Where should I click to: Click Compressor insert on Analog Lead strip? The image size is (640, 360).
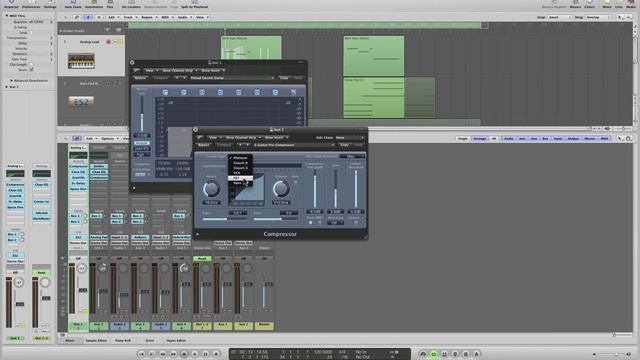coord(78,166)
